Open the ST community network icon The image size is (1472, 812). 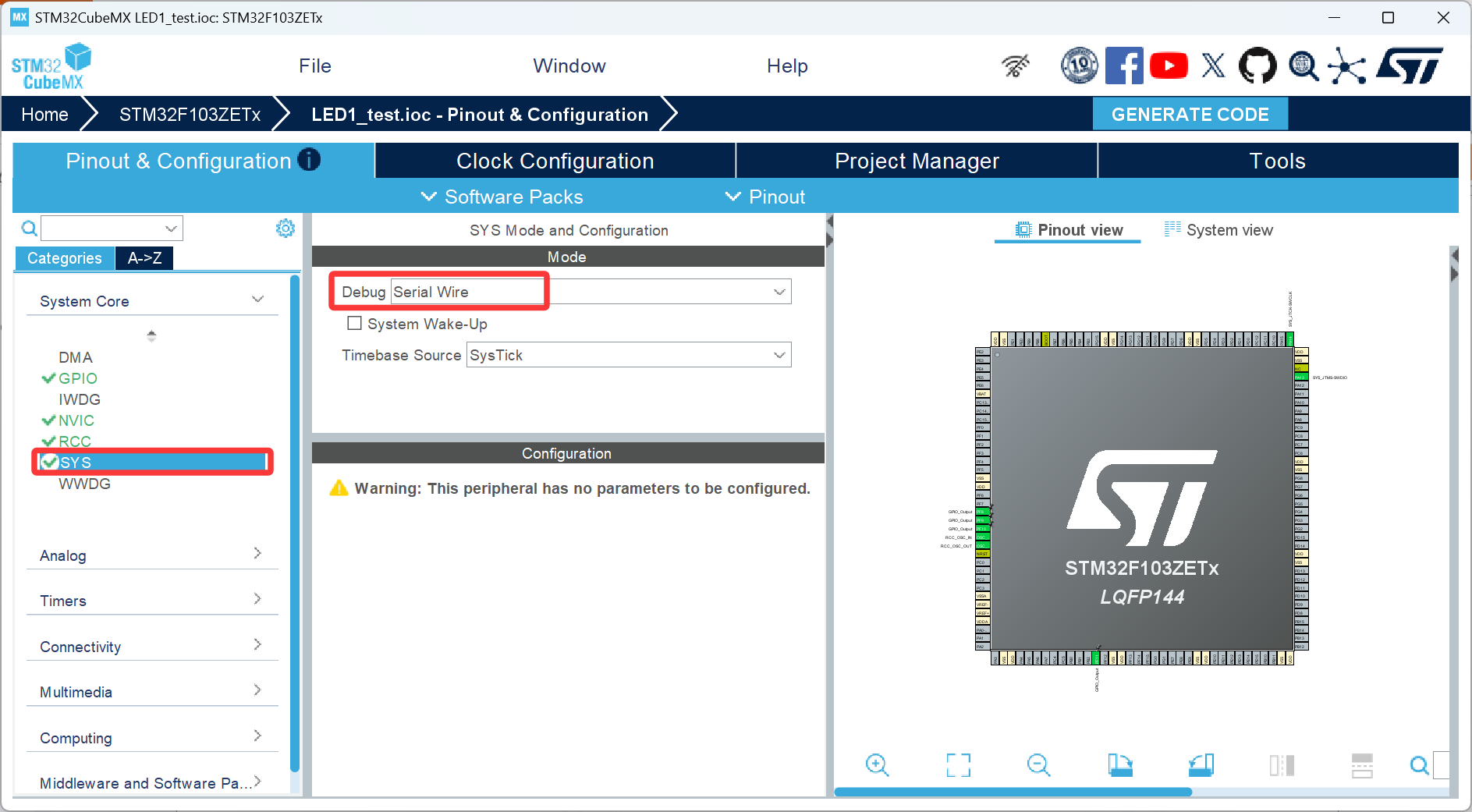1347,66
